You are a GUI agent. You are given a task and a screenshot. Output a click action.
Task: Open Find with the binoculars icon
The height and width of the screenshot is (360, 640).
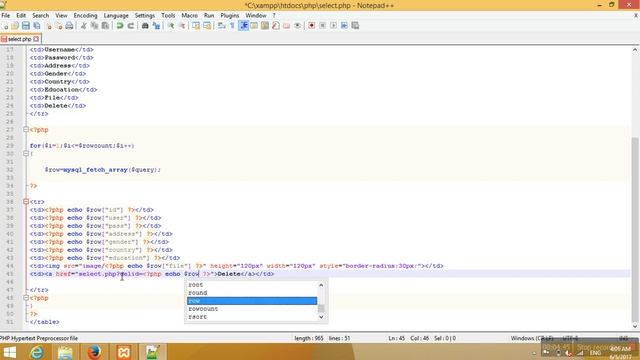[145, 26]
